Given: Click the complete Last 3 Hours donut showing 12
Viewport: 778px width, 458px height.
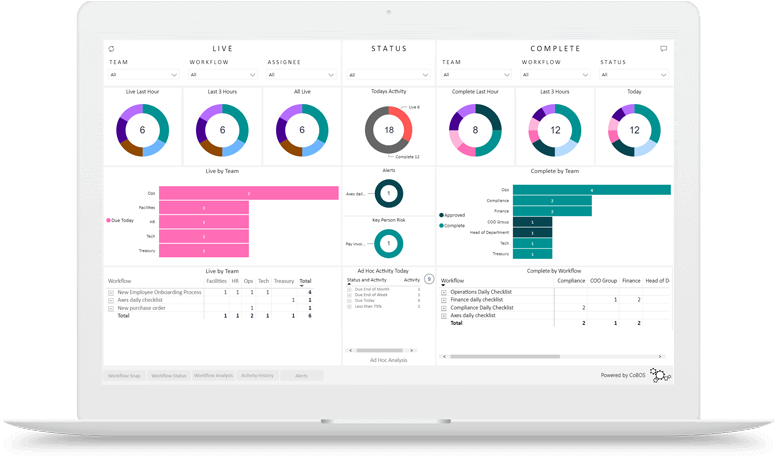Looking at the screenshot, I should pyautogui.click(x=555, y=130).
